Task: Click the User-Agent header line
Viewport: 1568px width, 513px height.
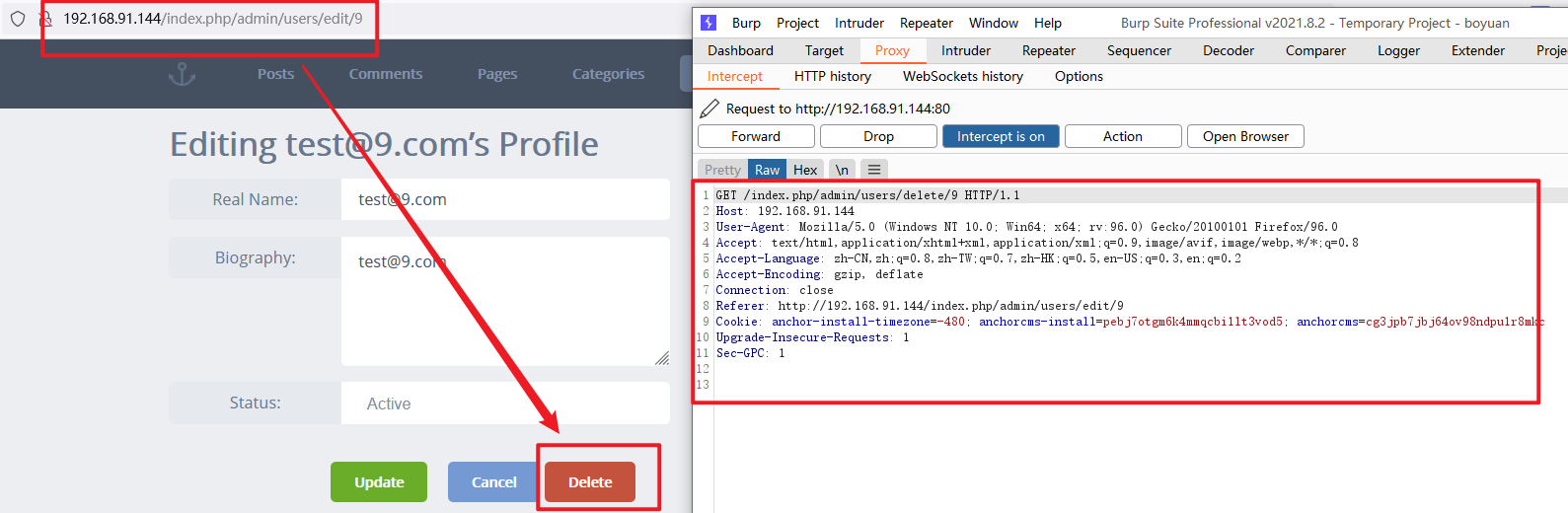Action: [x=1026, y=227]
